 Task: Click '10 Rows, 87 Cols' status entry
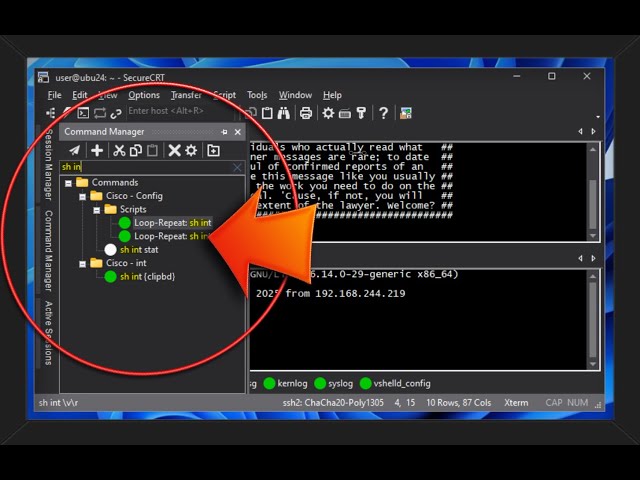tap(458, 403)
